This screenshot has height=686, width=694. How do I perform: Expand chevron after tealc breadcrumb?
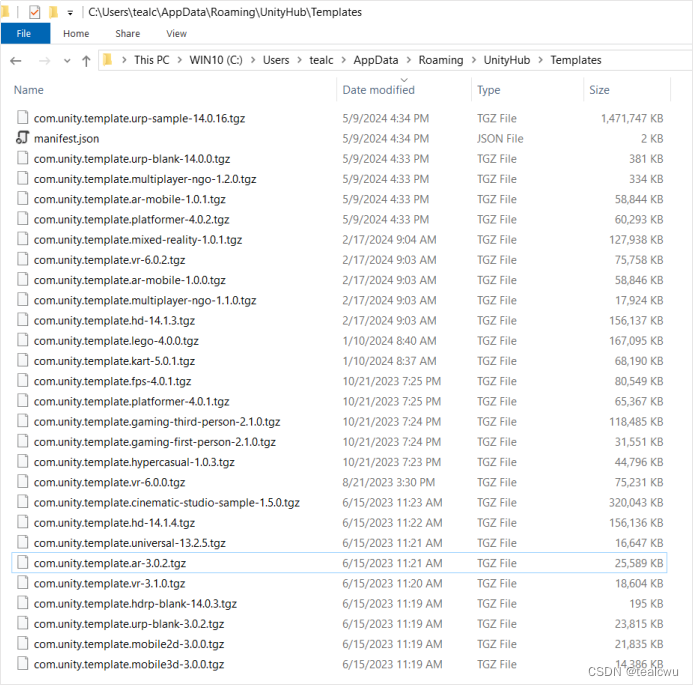(343, 60)
